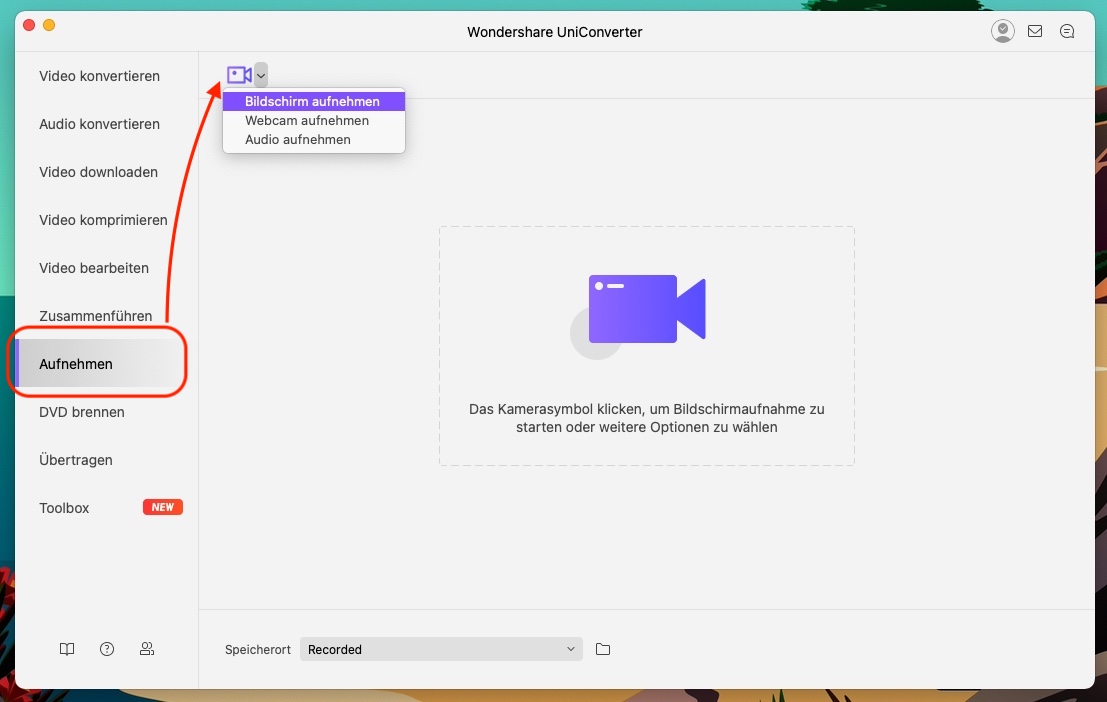Open DVD brennen section
The height and width of the screenshot is (702, 1107).
[82, 412]
